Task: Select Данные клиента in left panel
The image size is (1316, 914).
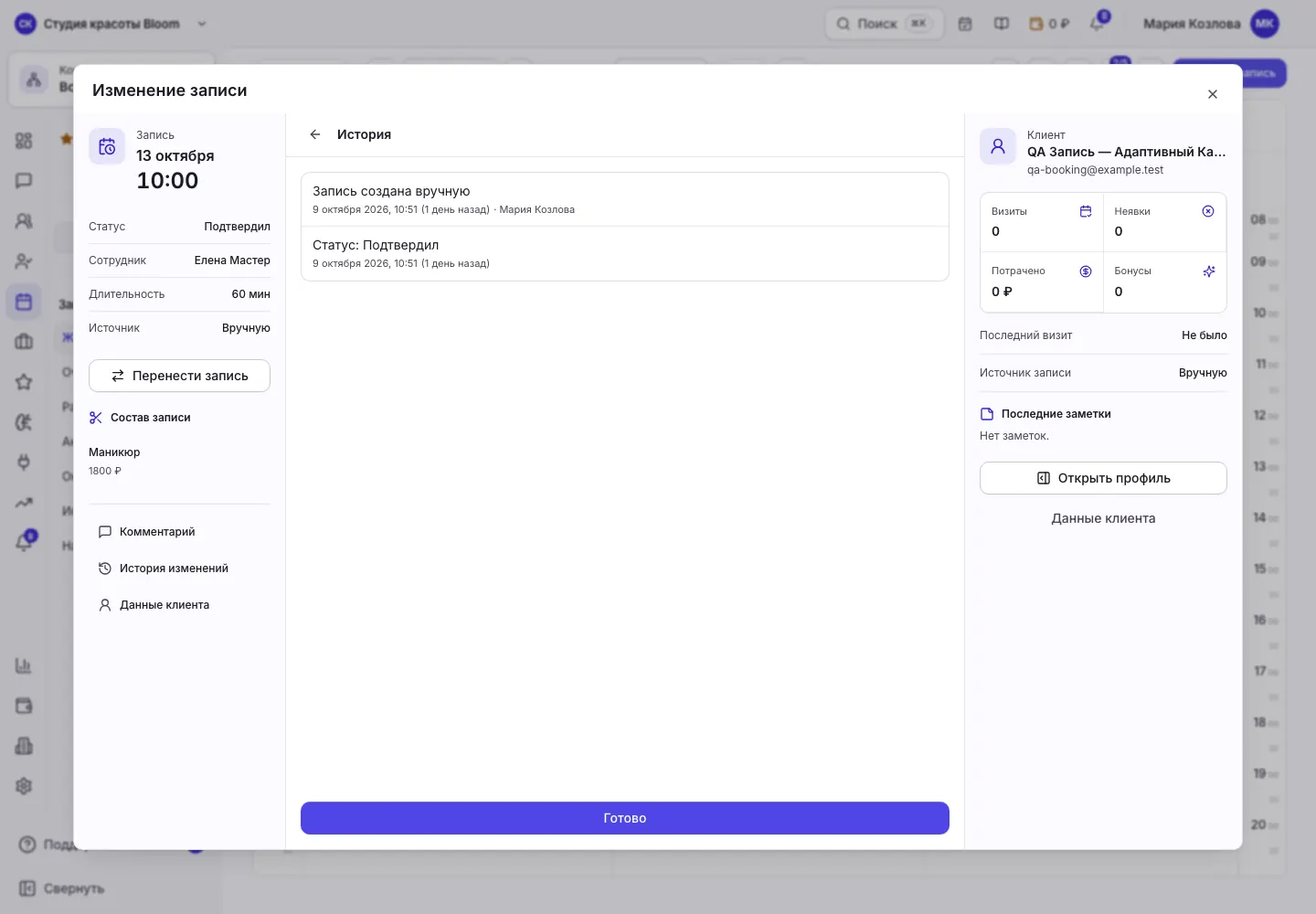Action: coord(154,605)
